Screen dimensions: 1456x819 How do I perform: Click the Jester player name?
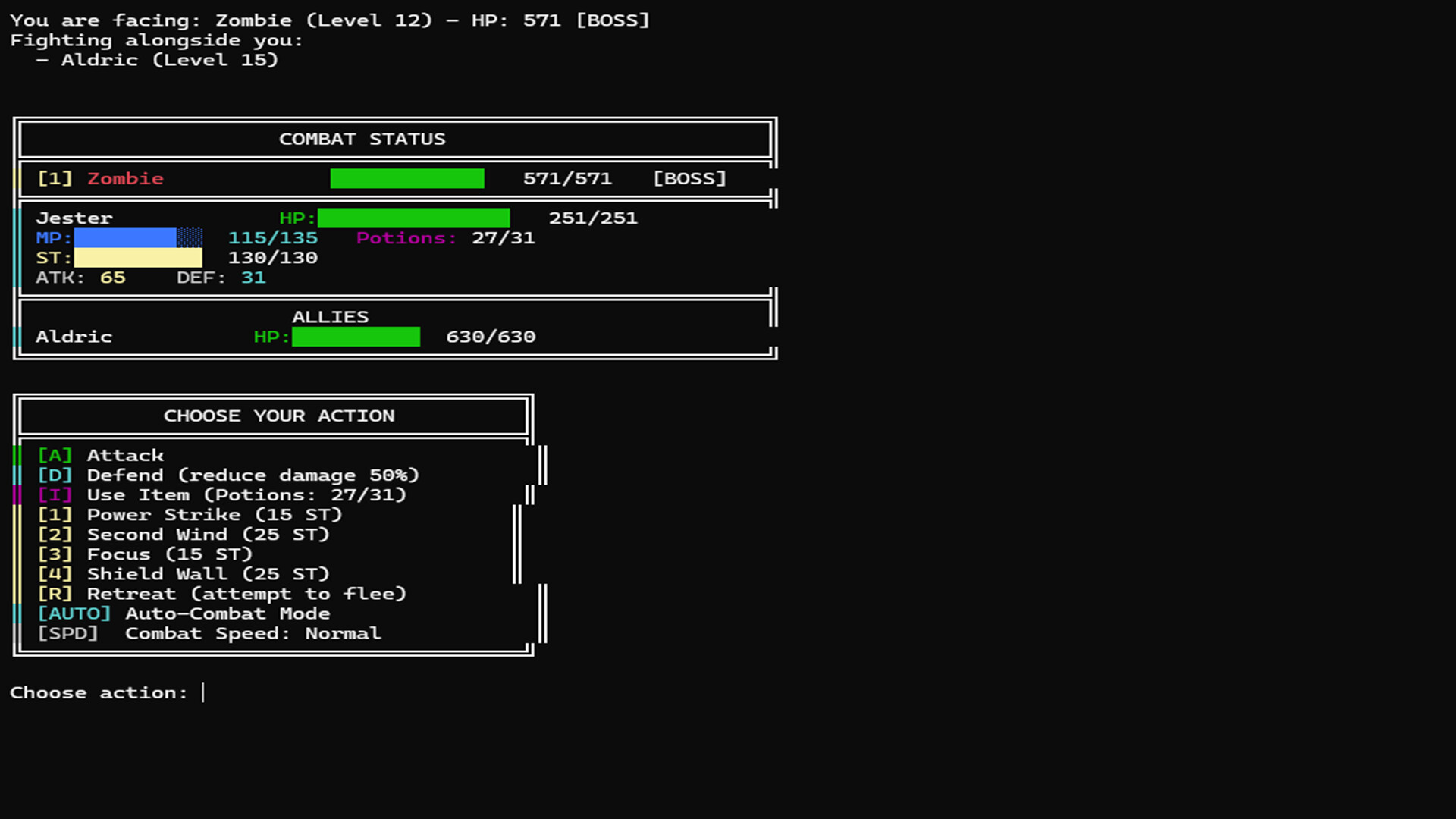pos(74,218)
